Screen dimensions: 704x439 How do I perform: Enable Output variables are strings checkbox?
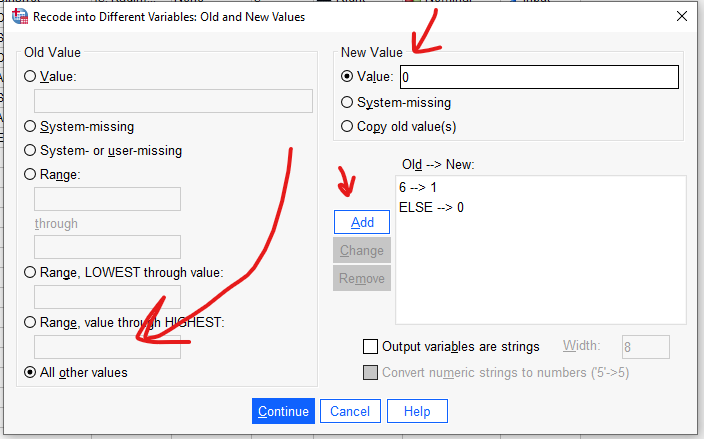click(370, 347)
